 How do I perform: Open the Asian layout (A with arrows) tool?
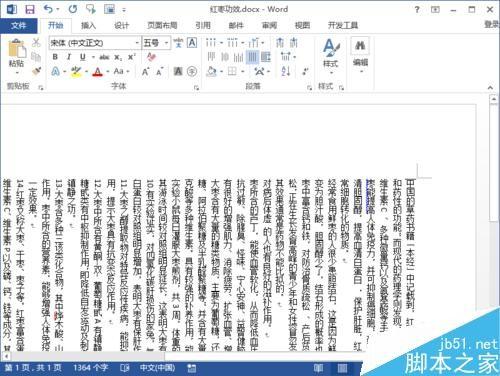coord(259,71)
